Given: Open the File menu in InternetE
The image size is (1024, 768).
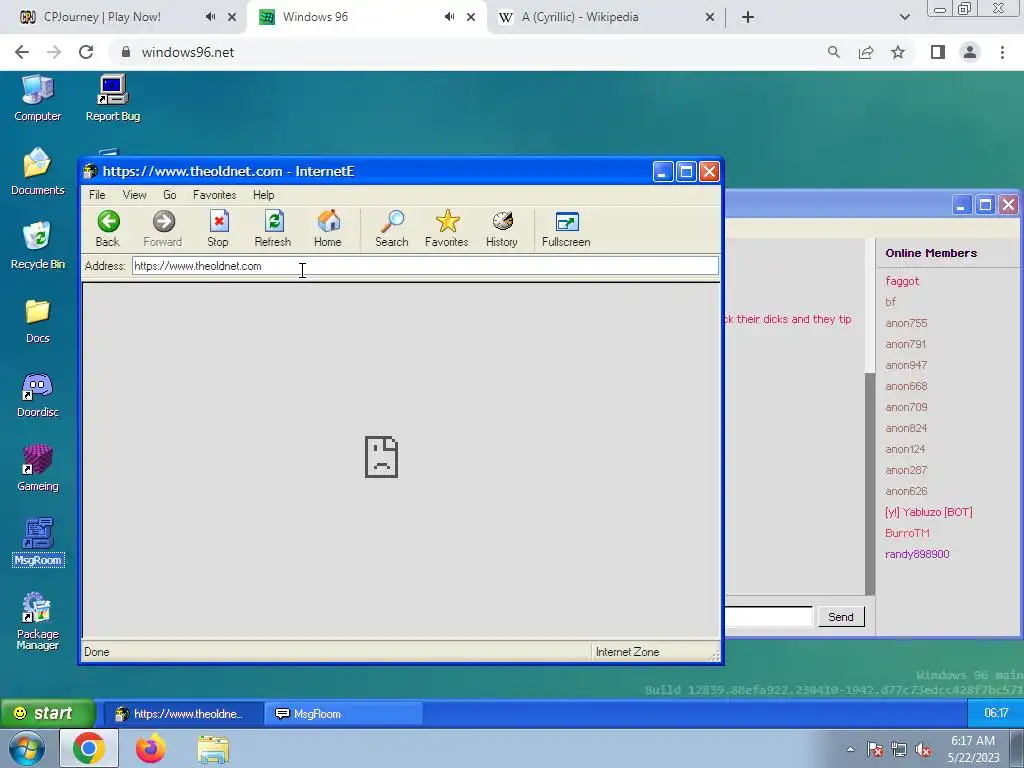Looking at the screenshot, I should click(x=97, y=195).
